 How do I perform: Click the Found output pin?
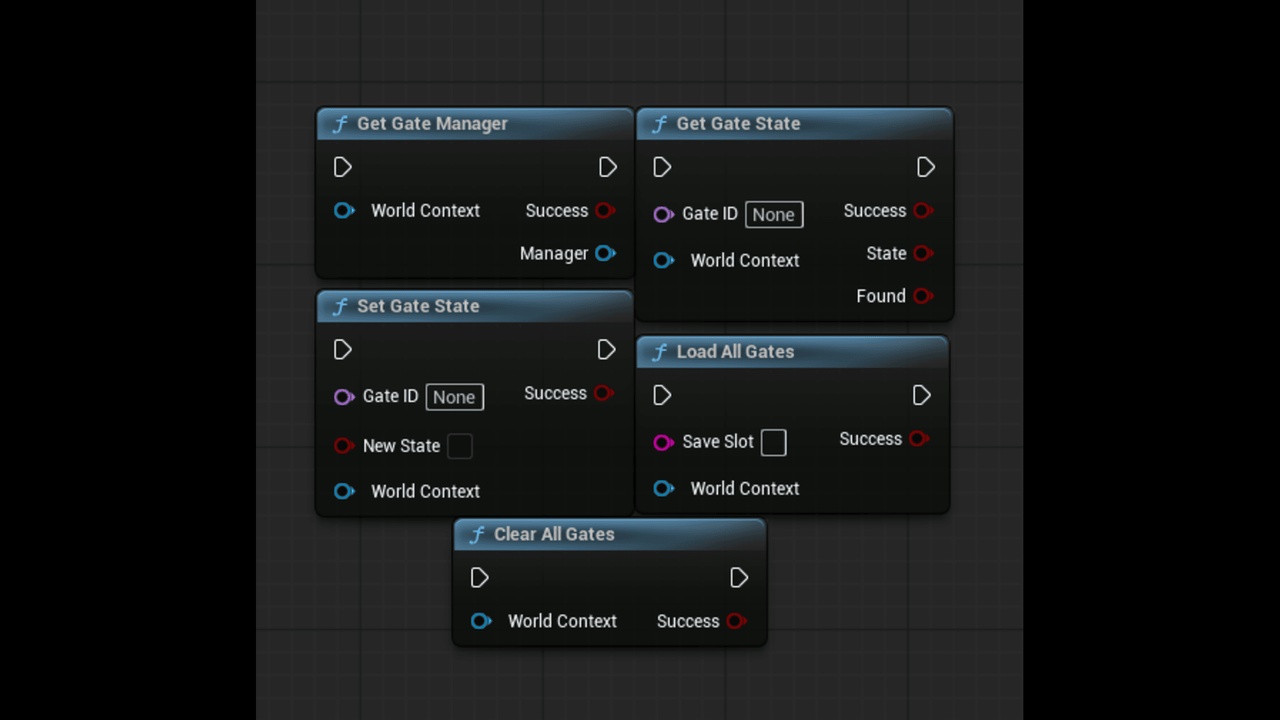point(923,296)
